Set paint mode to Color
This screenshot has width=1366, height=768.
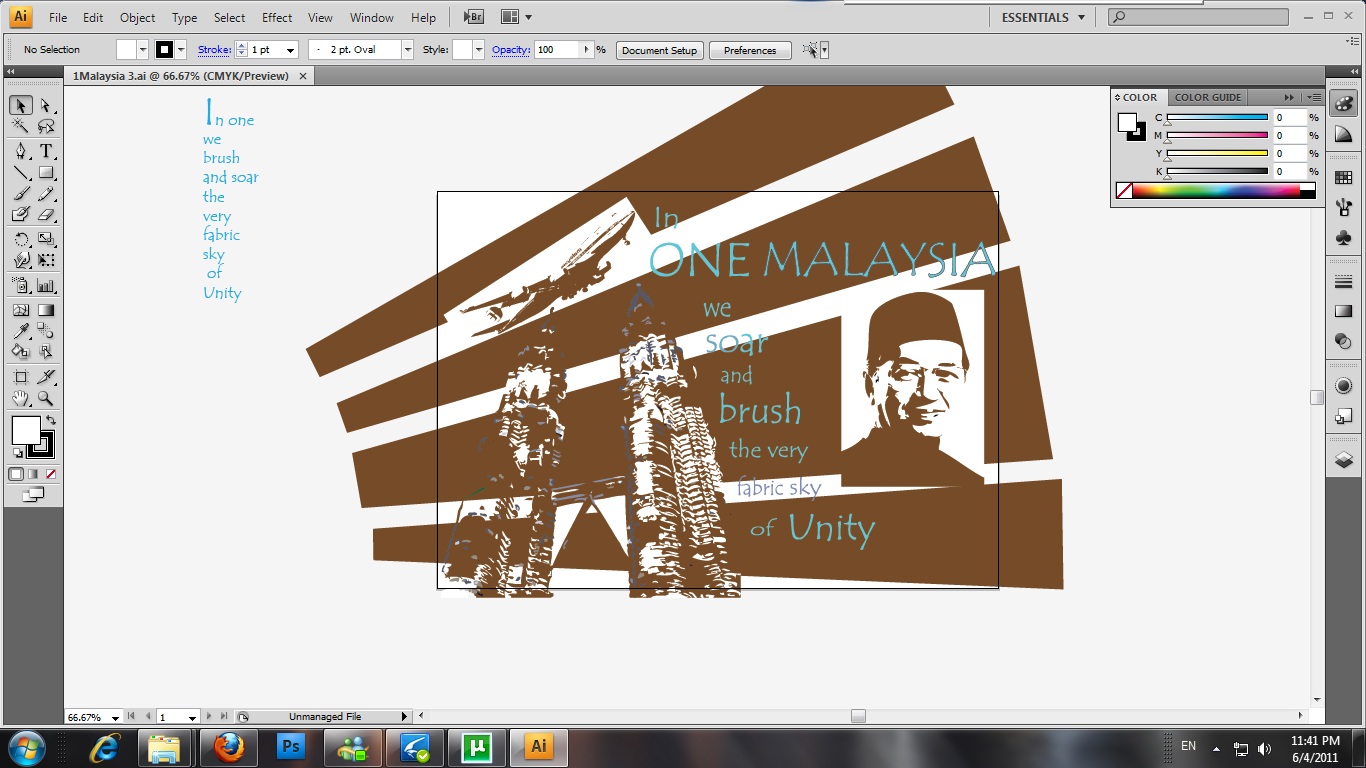click(x=16, y=474)
